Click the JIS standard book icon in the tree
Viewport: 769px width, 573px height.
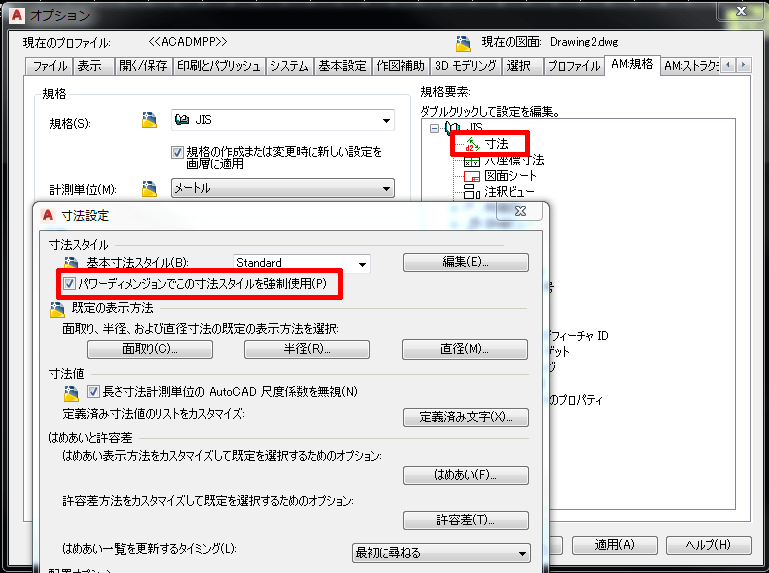[x=452, y=128]
